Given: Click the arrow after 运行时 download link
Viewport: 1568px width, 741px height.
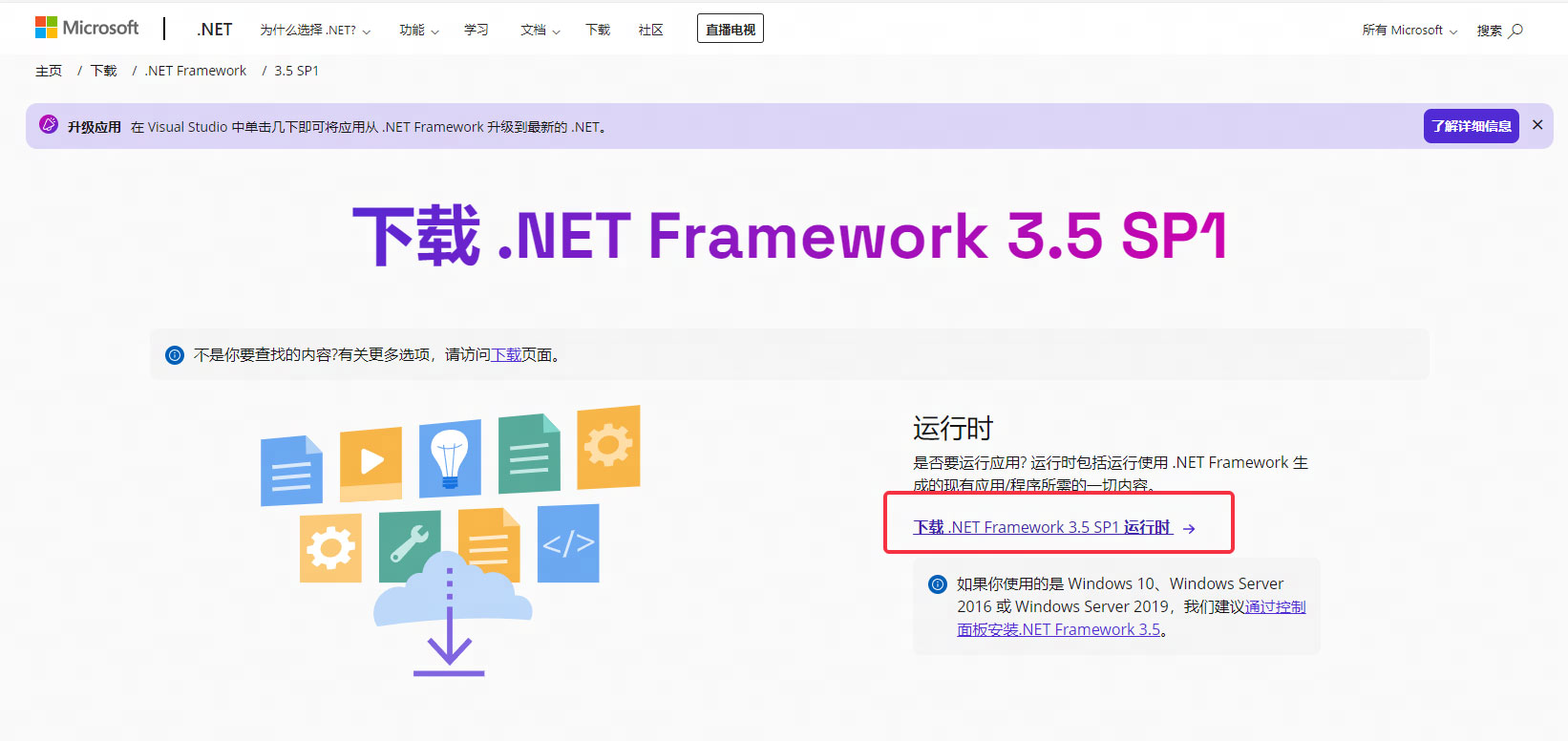Looking at the screenshot, I should (1189, 528).
